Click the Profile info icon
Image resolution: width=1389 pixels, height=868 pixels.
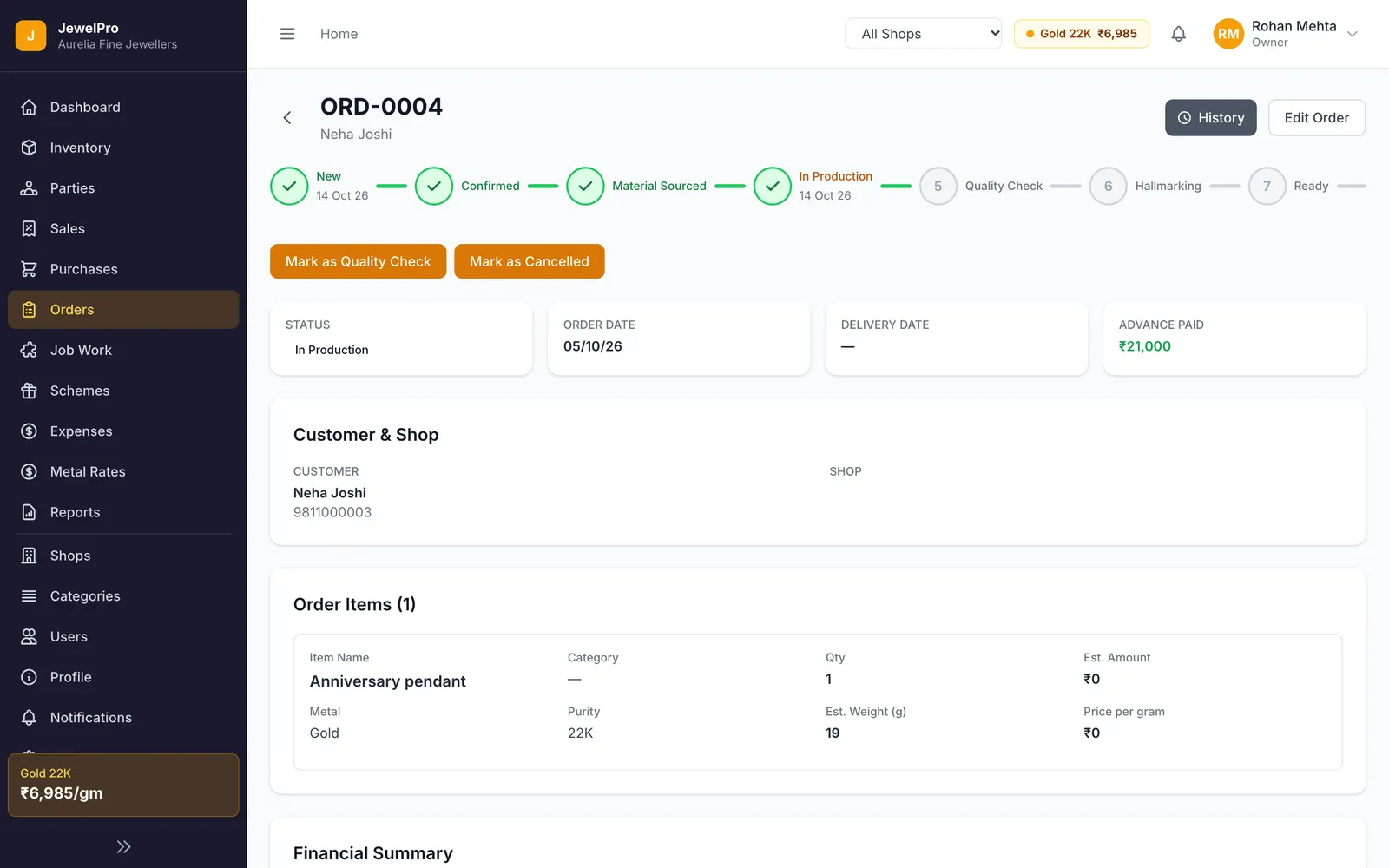29,677
